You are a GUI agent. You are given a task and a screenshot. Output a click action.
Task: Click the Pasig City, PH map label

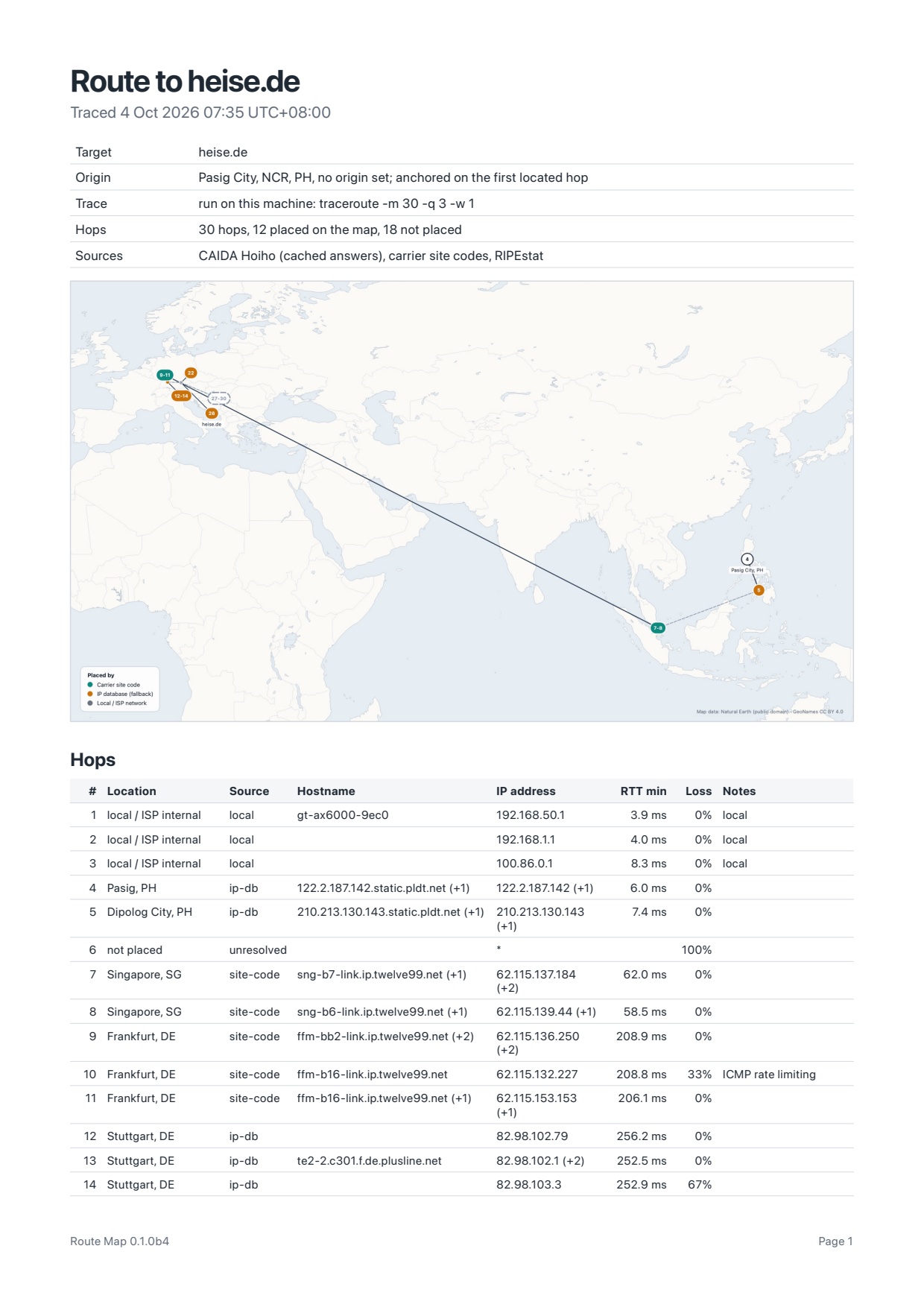[747, 570]
